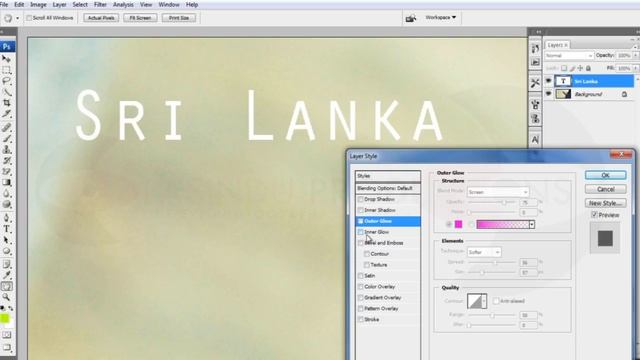Screen dimensions: 640x360
Task: Enable the Satin checkbox
Action: click(360, 276)
